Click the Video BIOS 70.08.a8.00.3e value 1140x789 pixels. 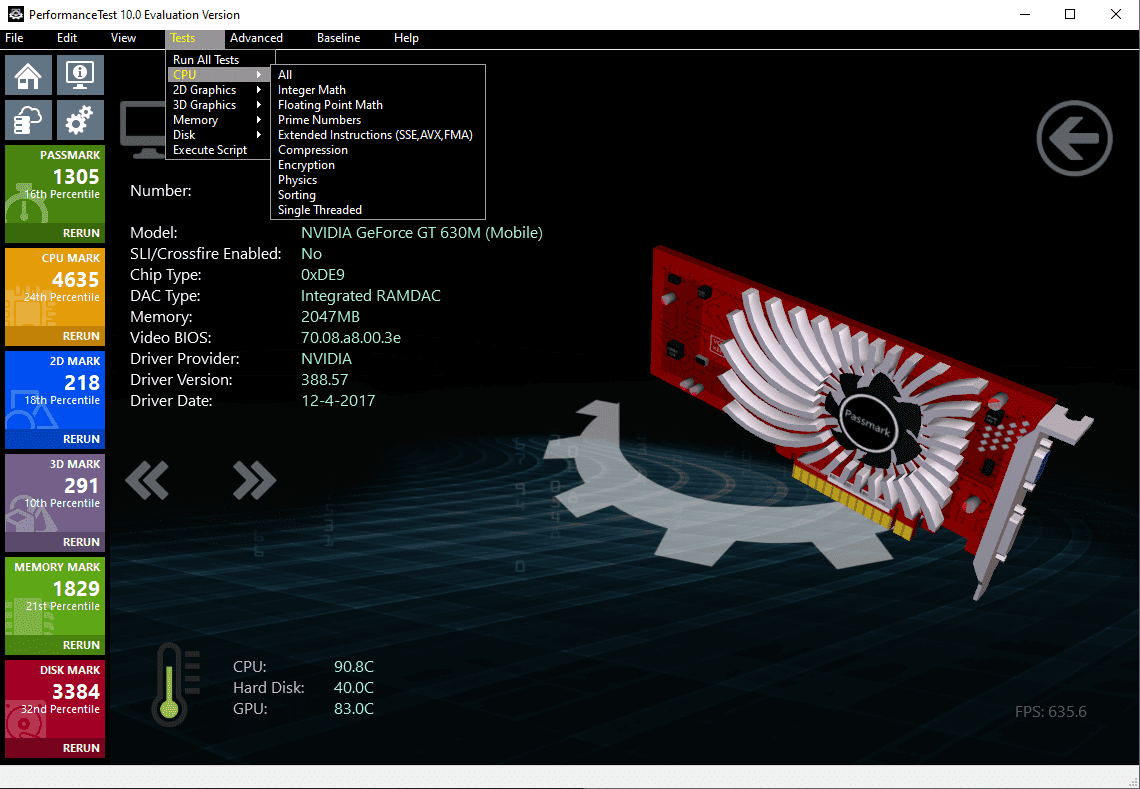(x=351, y=337)
